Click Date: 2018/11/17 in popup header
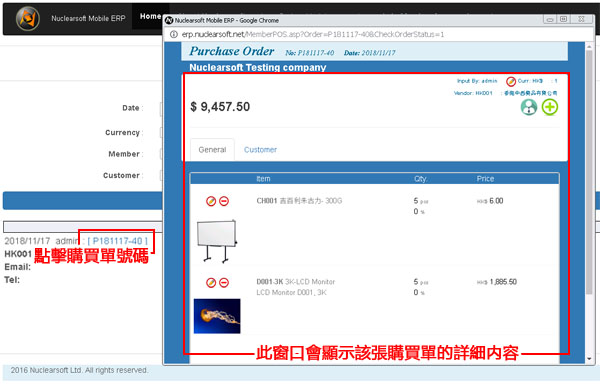 [x=370, y=53]
